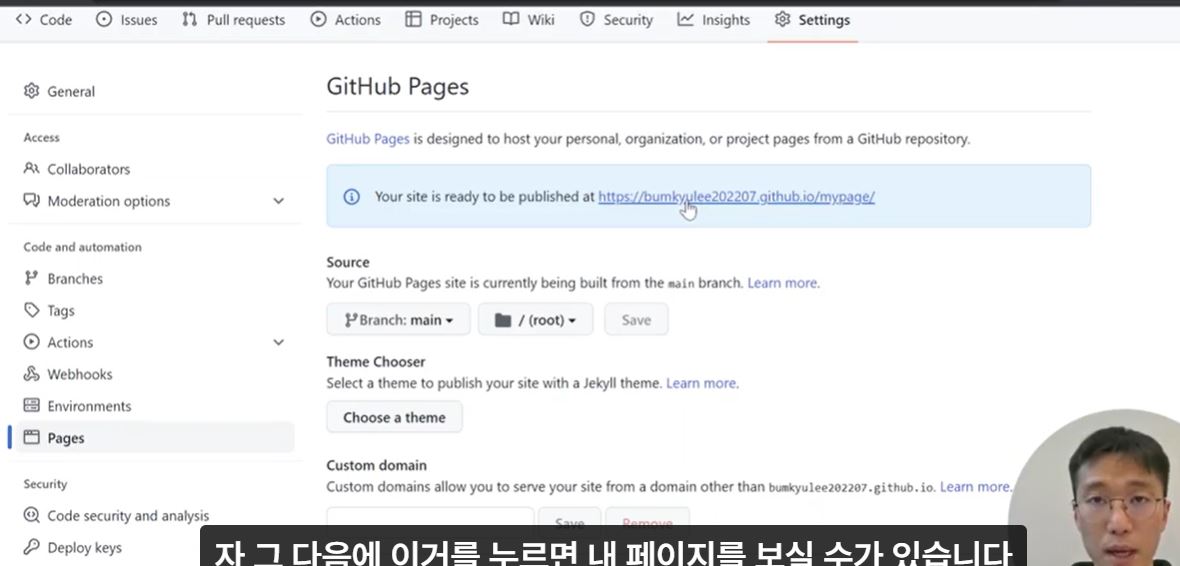Expand the sidebar Actions chevron

click(278, 342)
